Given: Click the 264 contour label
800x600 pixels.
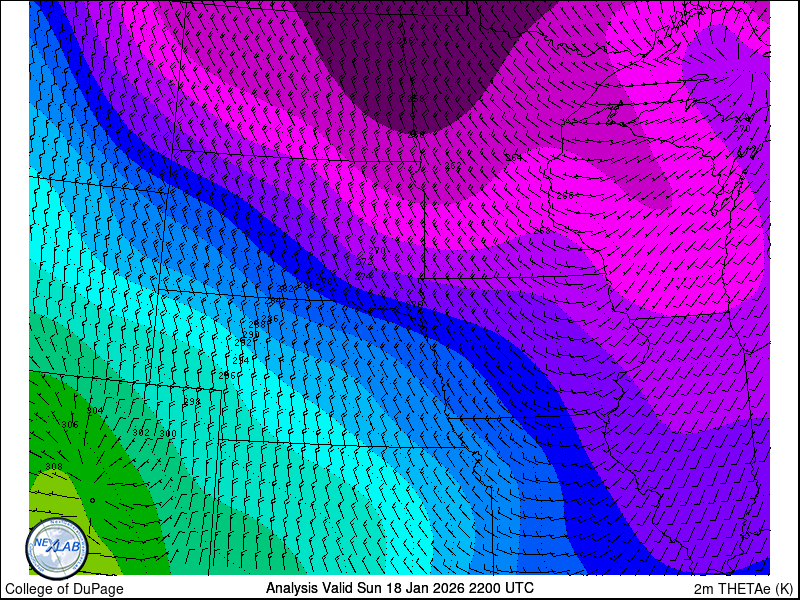Looking at the screenshot, I should click(514, 158).
